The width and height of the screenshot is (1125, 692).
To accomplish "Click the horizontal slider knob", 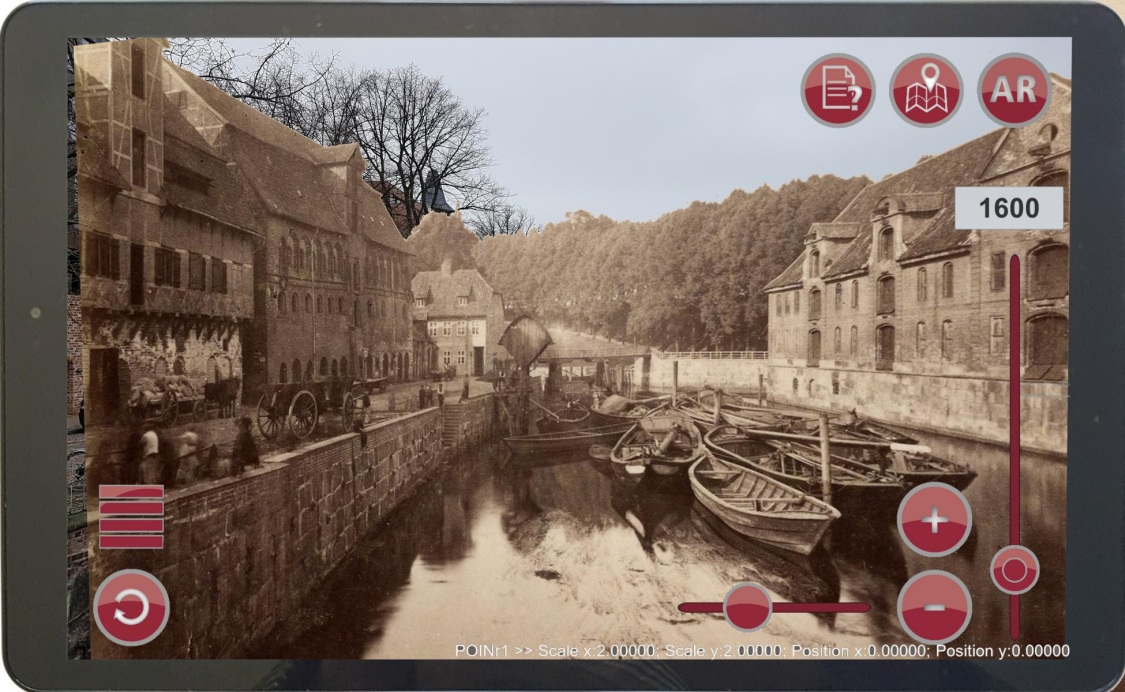I will tap(747, 607).
